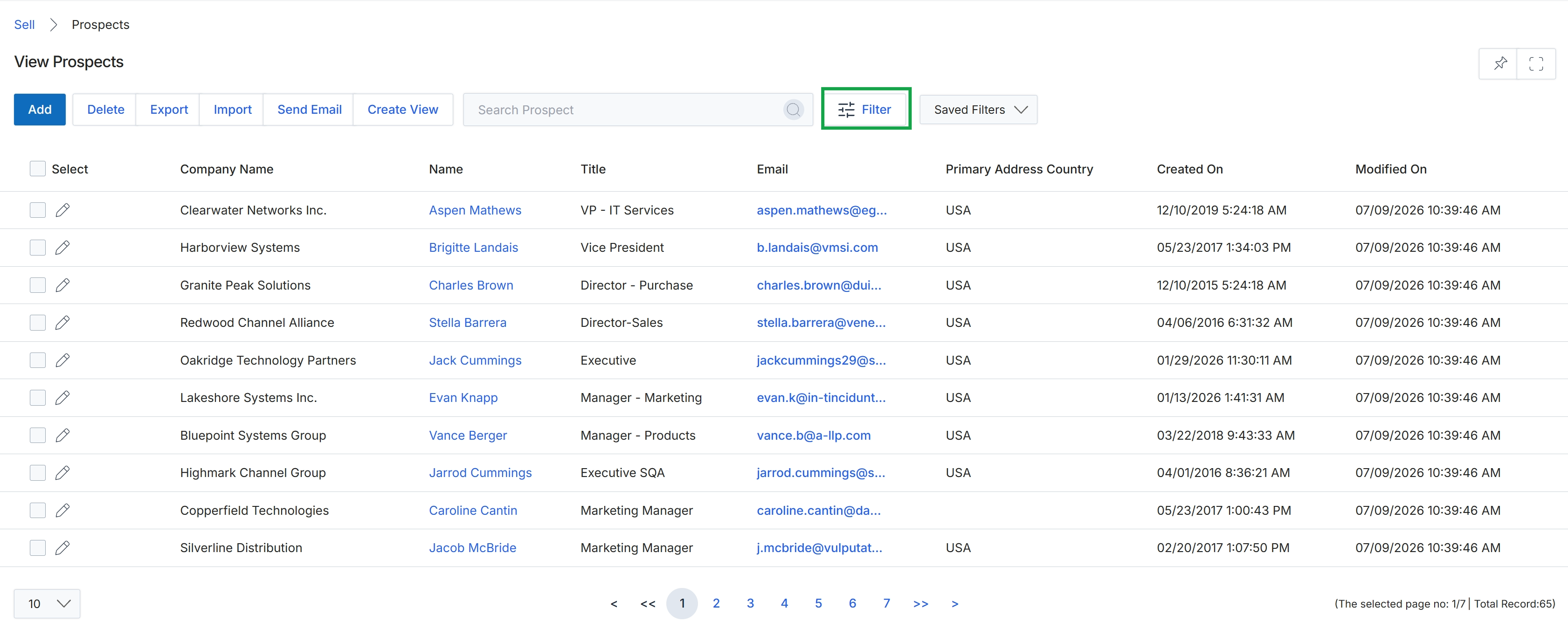
Task: Go to page 4
Action: pos(784,603)
